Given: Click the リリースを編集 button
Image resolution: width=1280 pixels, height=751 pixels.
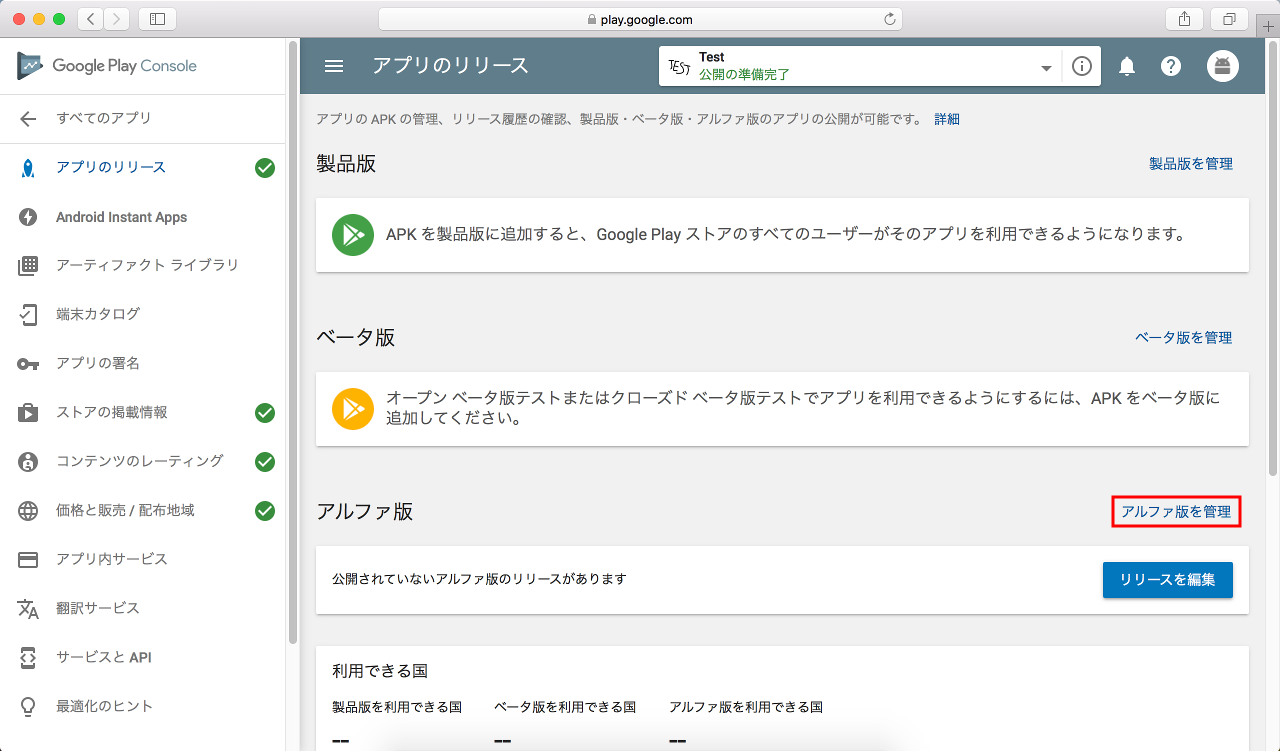Looking at the screenshot, I should pyautogui.click(x=1168, y=580).
